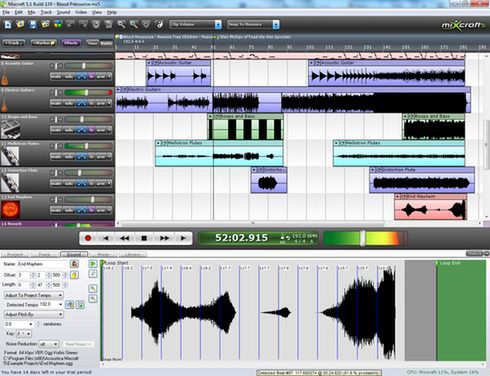490x376 pixels.
Task: Click the New Project toolbar icon
Action: point(8,24)
